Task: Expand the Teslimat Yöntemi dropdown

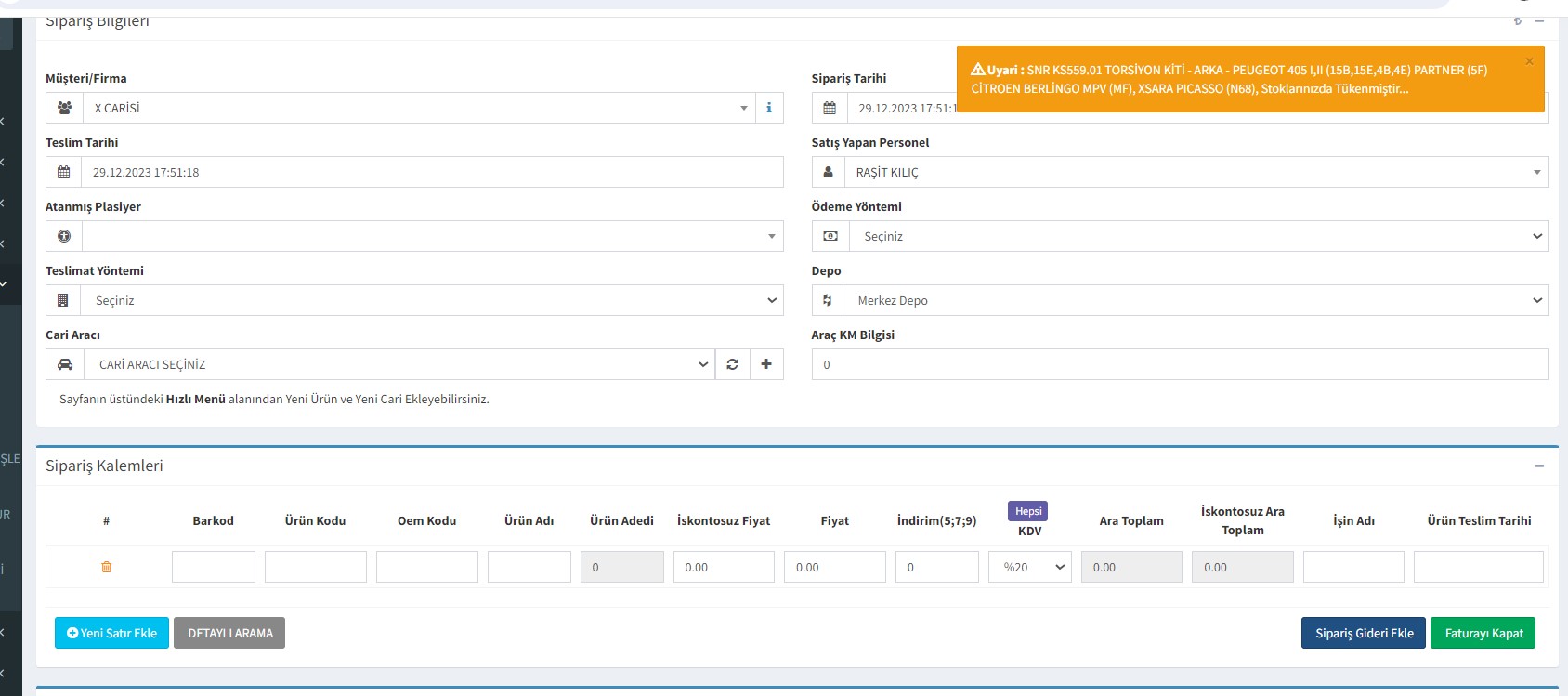Action: tap(432, 300)
